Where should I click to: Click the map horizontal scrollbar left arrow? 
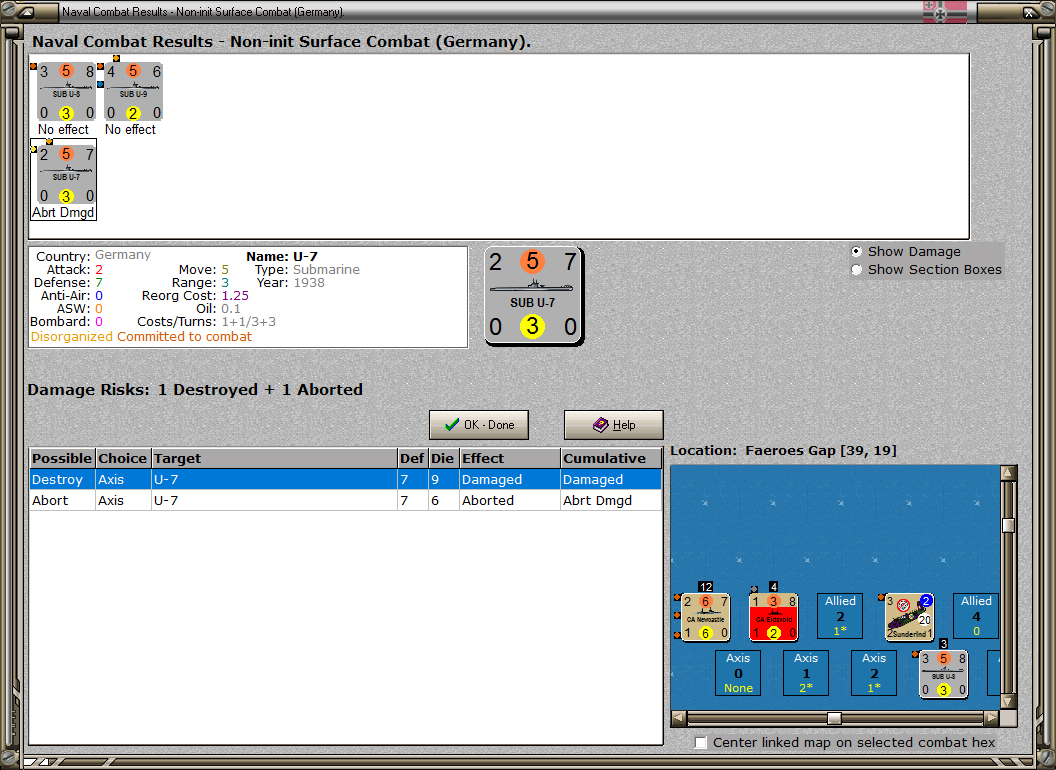click(679, 718)
